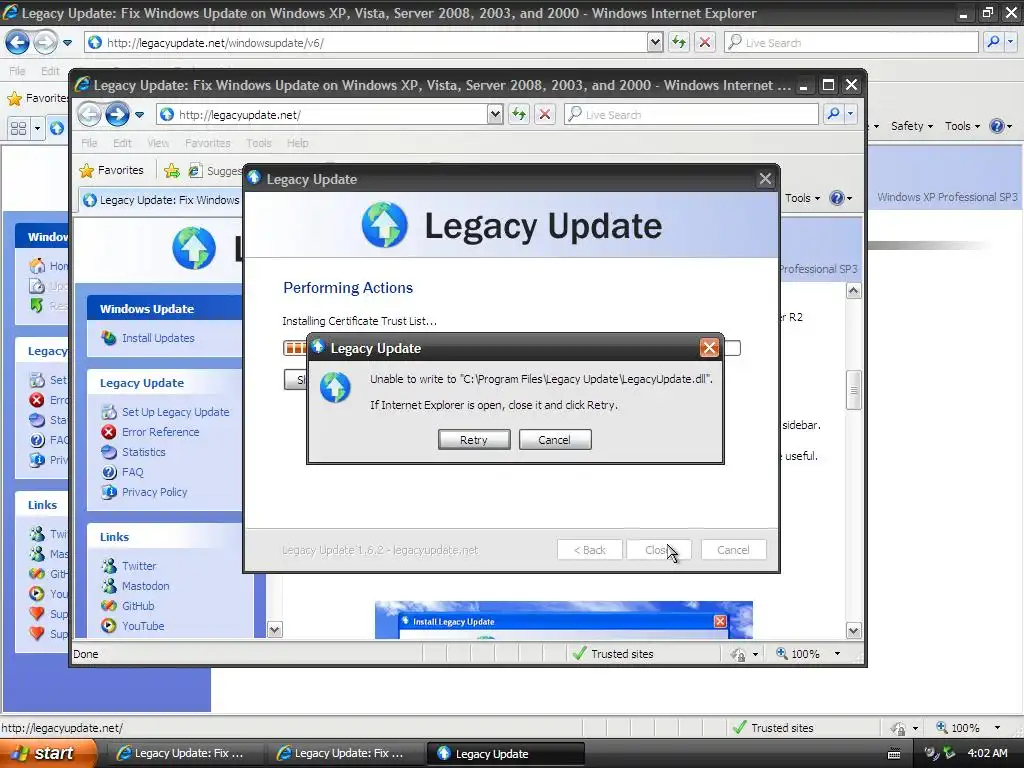1024x768 pixels.
Task: Open the Error Reference link
Action: coord(161,432)
